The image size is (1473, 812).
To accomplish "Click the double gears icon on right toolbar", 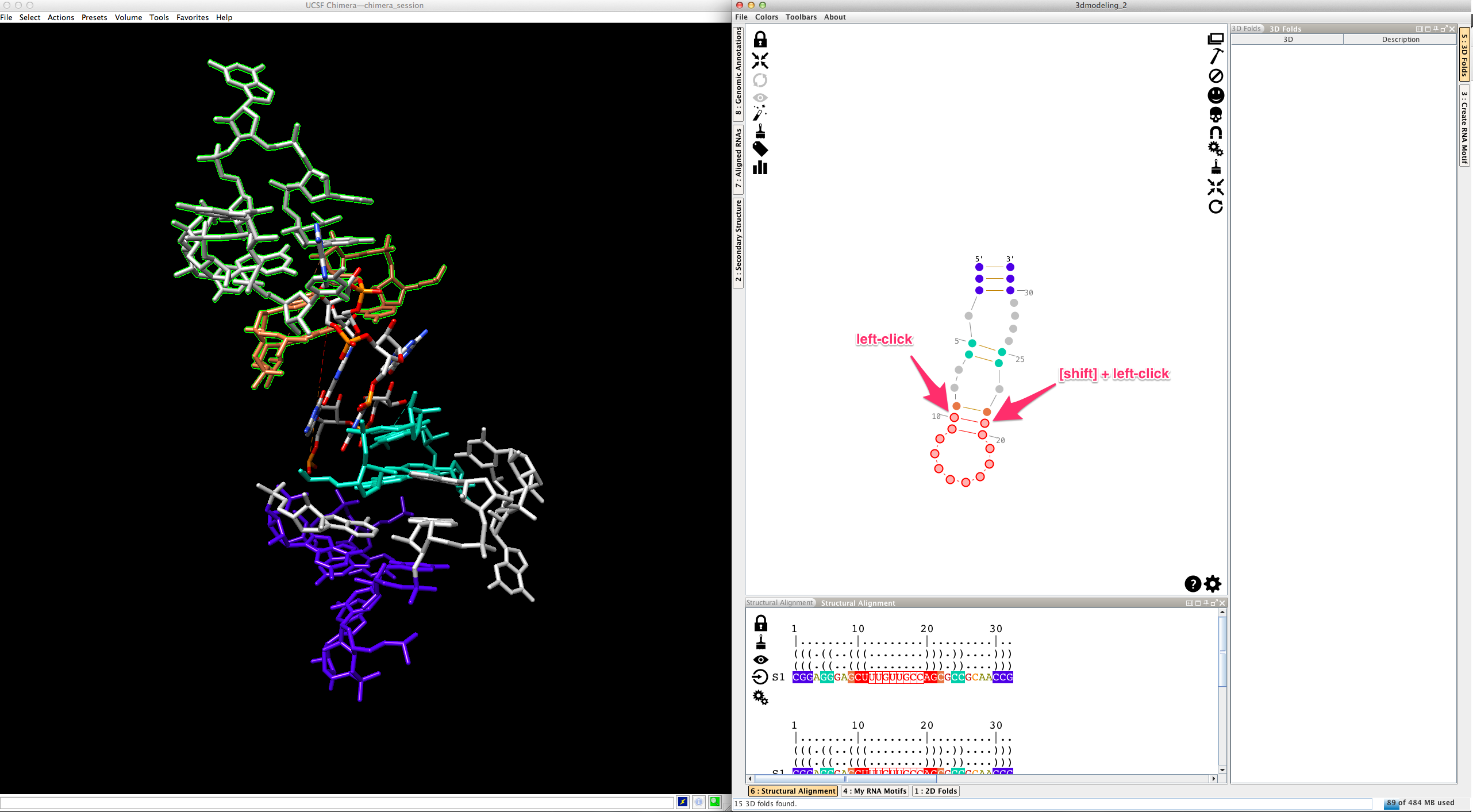I will click(1216, 149).
